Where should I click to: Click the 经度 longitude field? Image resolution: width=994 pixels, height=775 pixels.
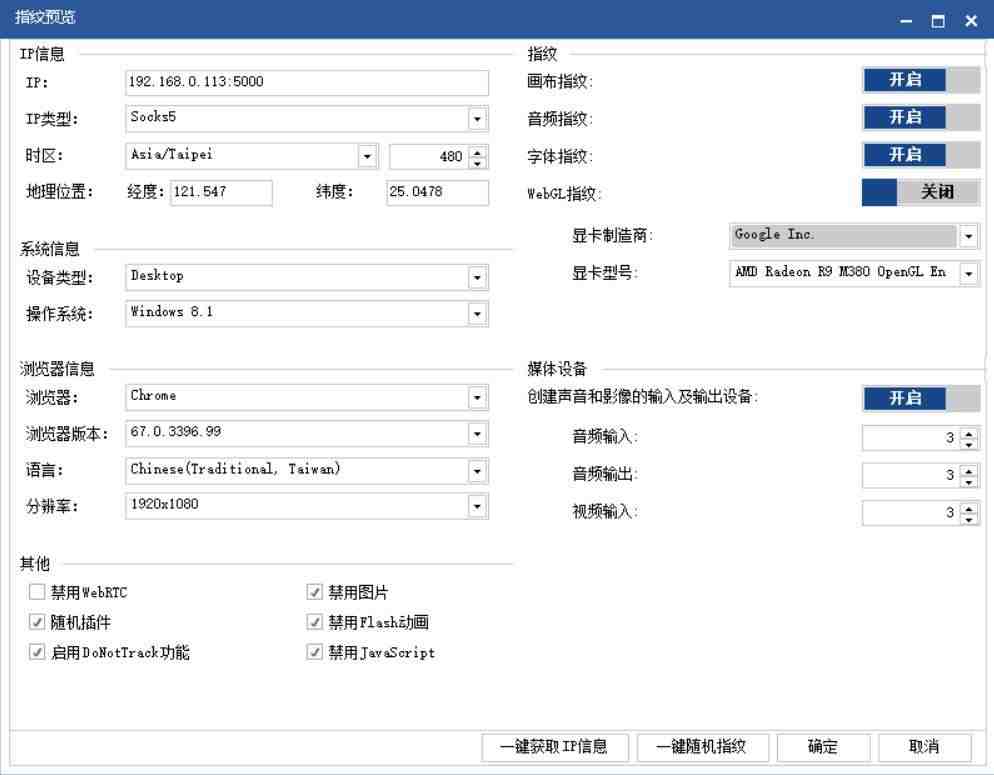point(221,192)
